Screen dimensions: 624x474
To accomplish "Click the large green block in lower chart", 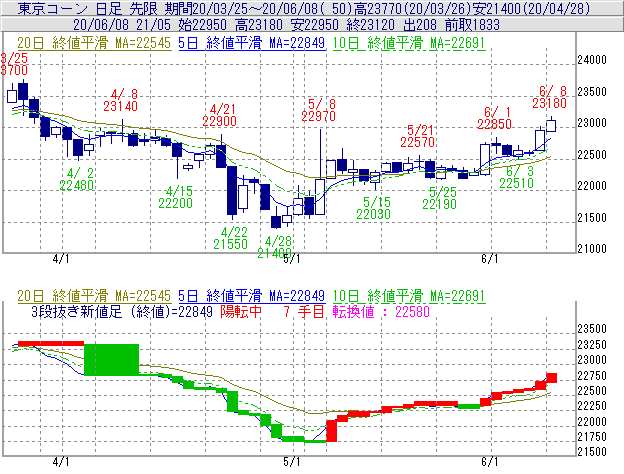I will point(111,360).
